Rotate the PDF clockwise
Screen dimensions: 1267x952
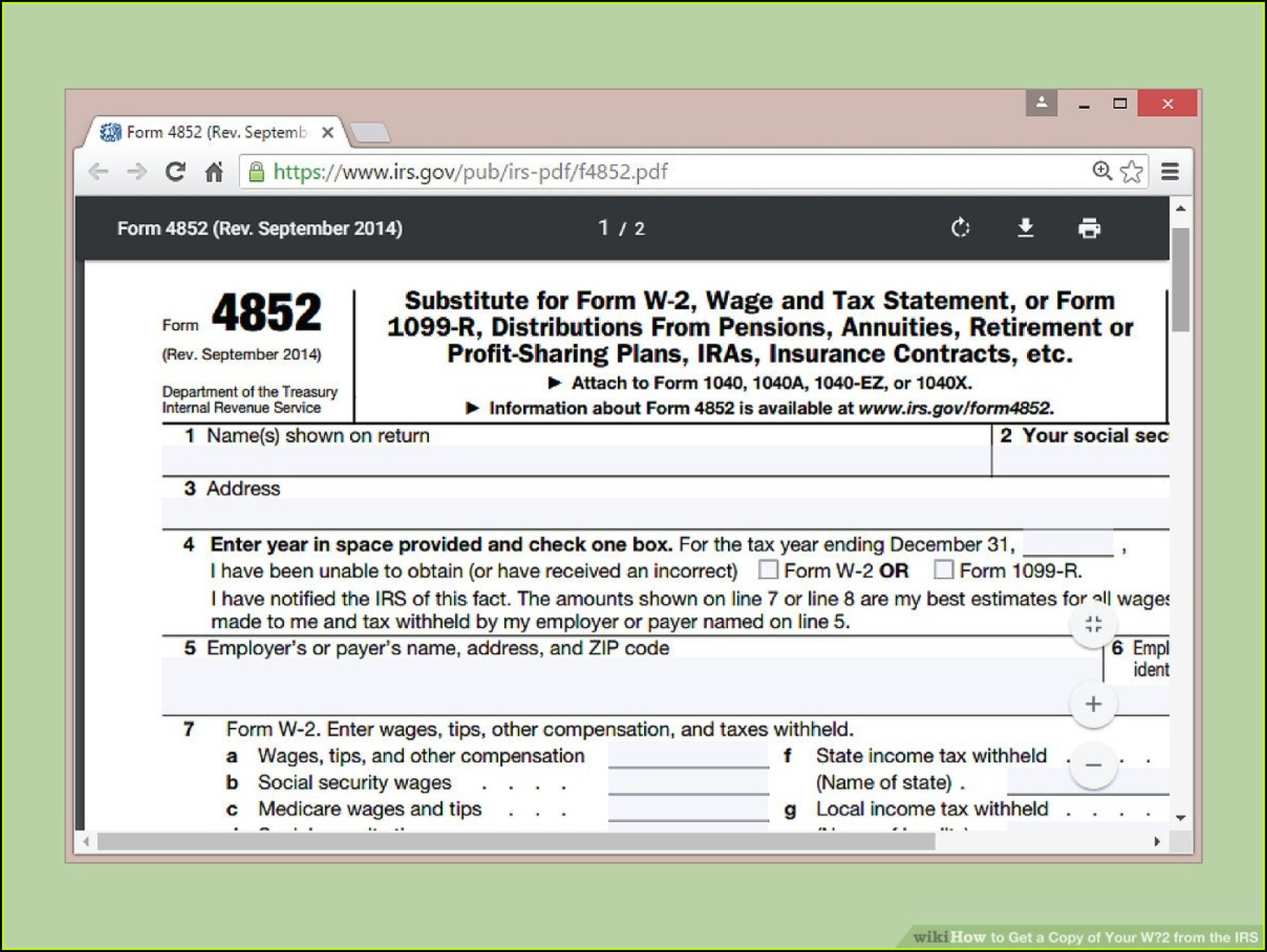[x=960, y=228]
